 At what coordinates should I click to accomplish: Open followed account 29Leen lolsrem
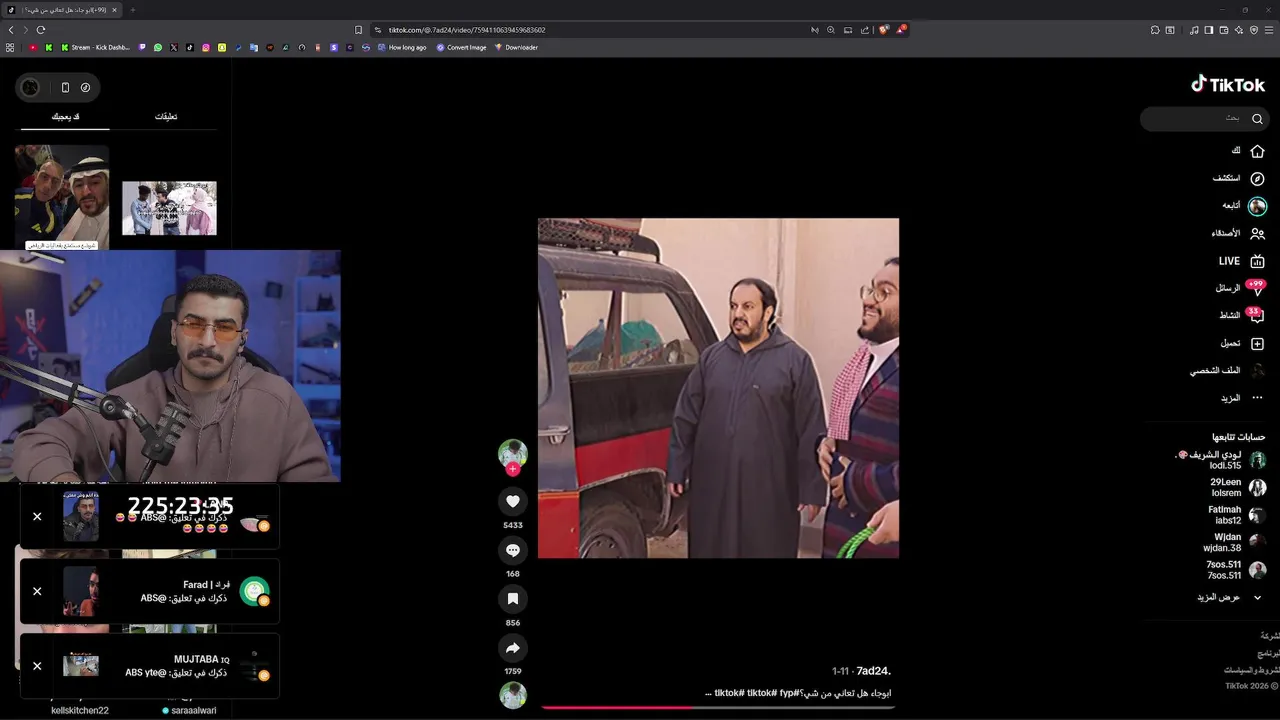click(1238, 487)
